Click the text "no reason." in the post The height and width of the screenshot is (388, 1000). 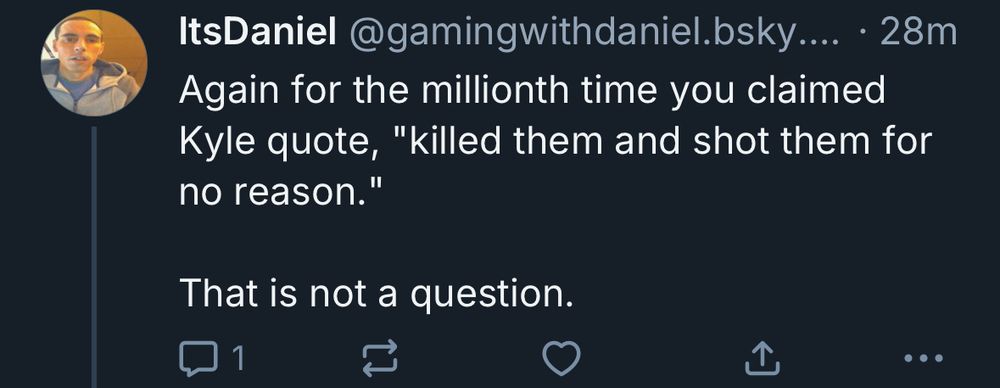[x=280, y=191]
